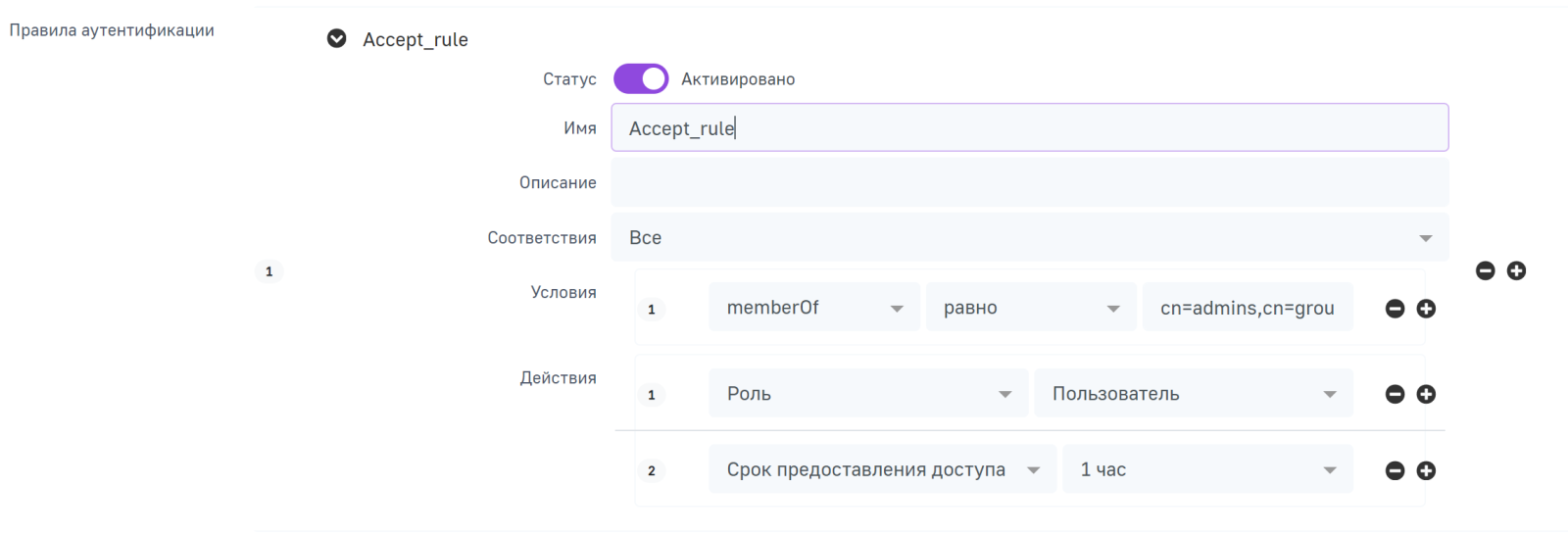
Task: Remove the Срок предоставления доступа action row
Action: (1395, 471)
